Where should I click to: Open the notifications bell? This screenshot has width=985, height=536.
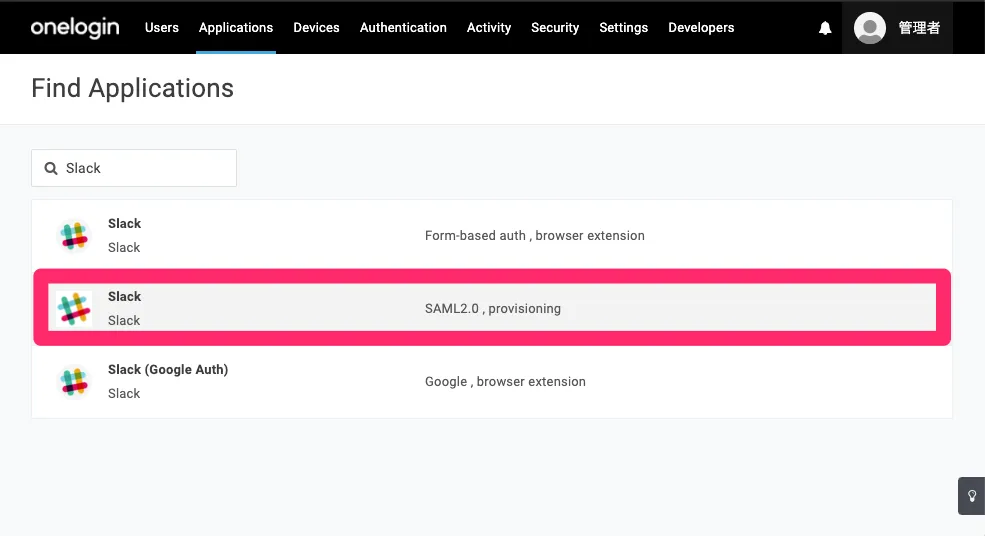825,28
